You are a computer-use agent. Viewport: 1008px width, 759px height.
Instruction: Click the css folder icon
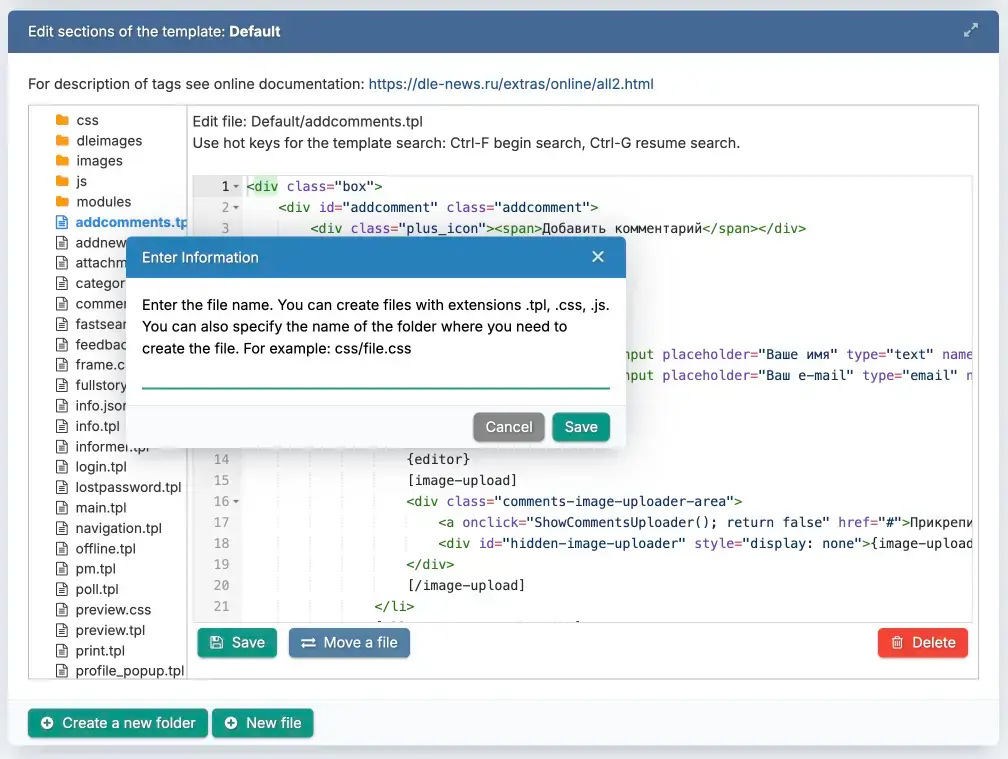[62, 120]
